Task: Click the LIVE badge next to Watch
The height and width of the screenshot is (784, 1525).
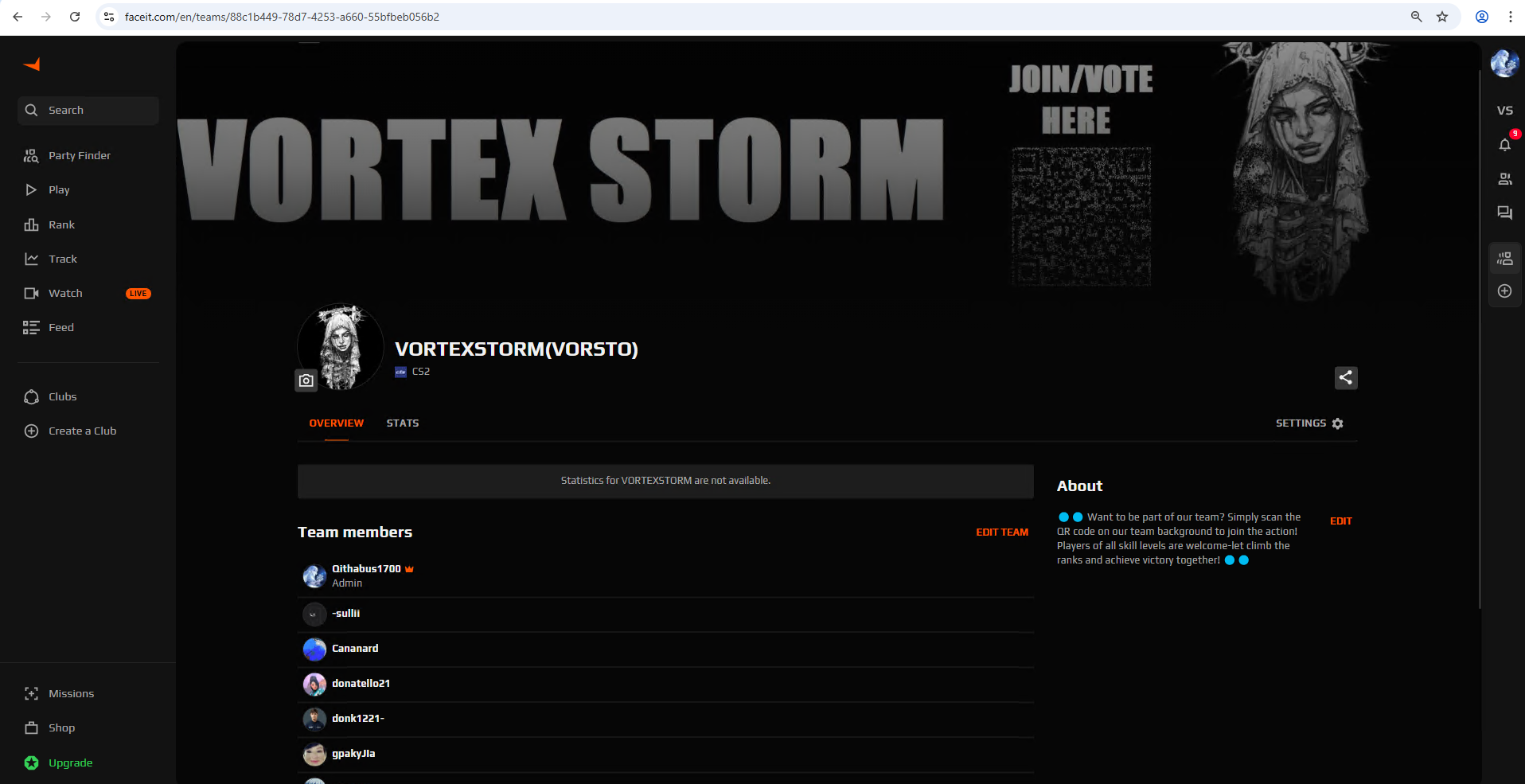Action: coord(138,294)
